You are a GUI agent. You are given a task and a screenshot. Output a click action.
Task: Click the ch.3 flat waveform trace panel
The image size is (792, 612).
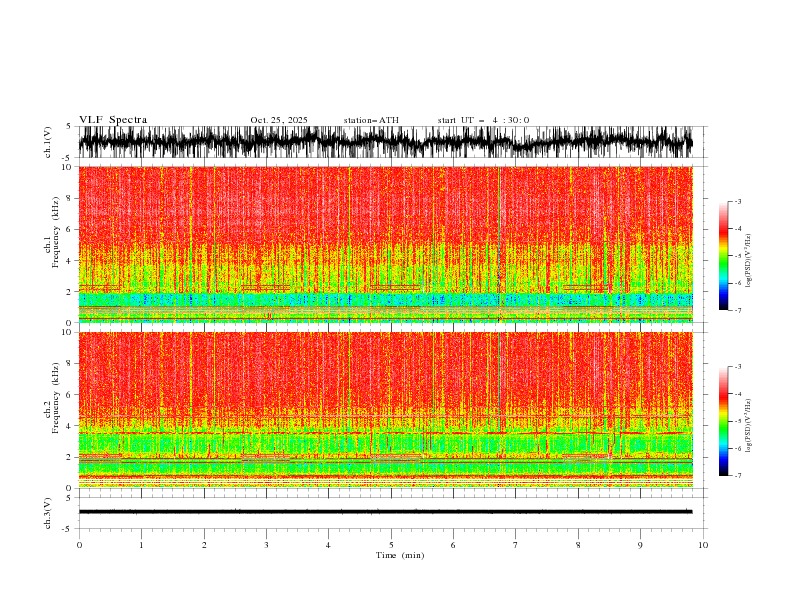pos(392,513)
